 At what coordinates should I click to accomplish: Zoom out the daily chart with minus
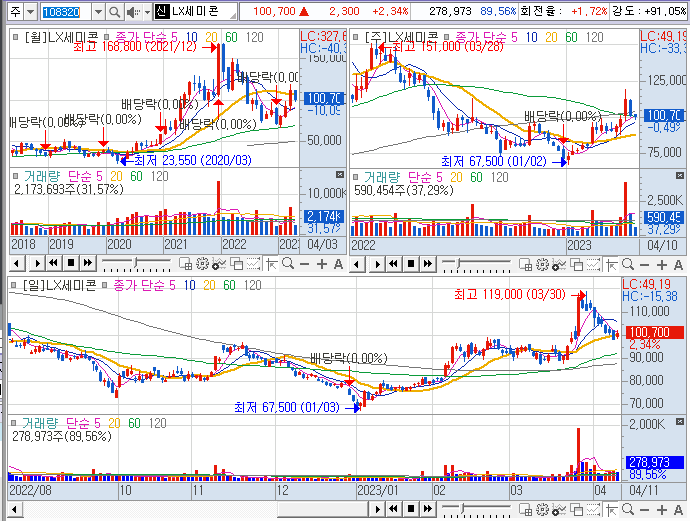pyautogui.click(x=645, y=510)
